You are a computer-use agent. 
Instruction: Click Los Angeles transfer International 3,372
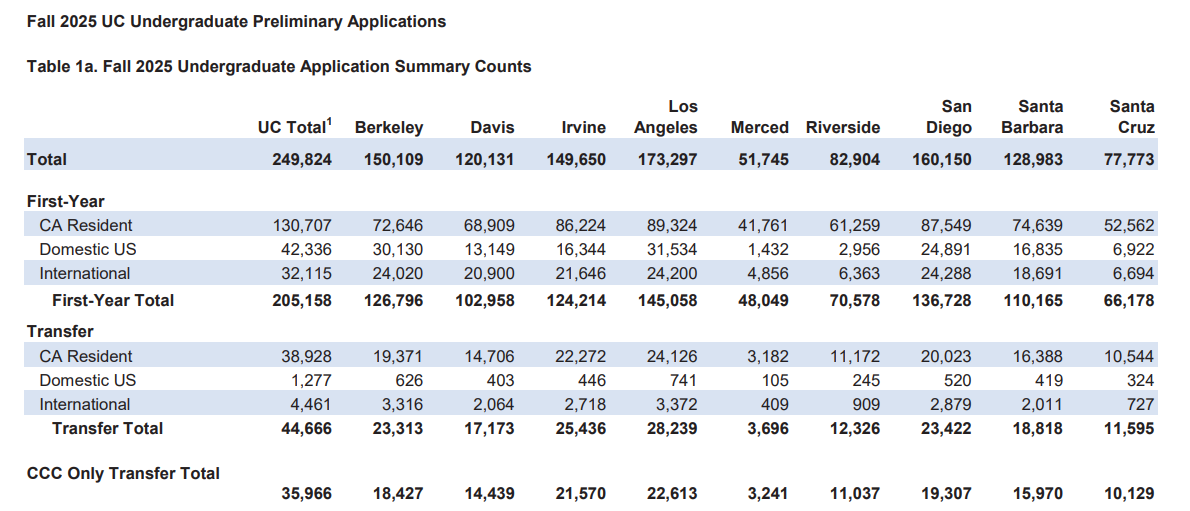(x=678, y=404)
